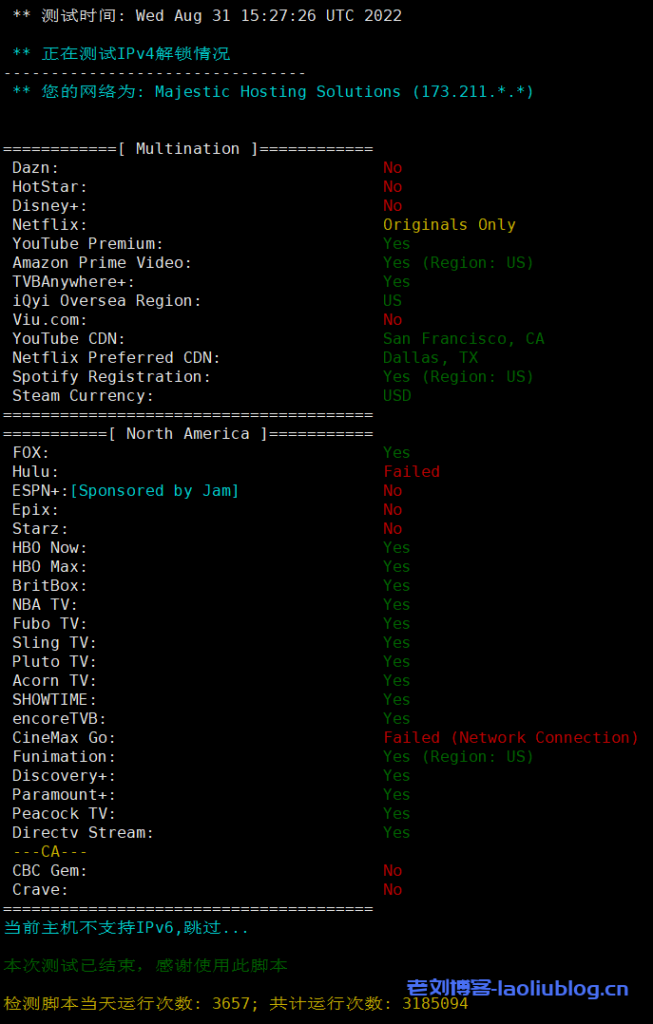Click the test time timestamp line
653x1024 pixels.
(207, 16)
